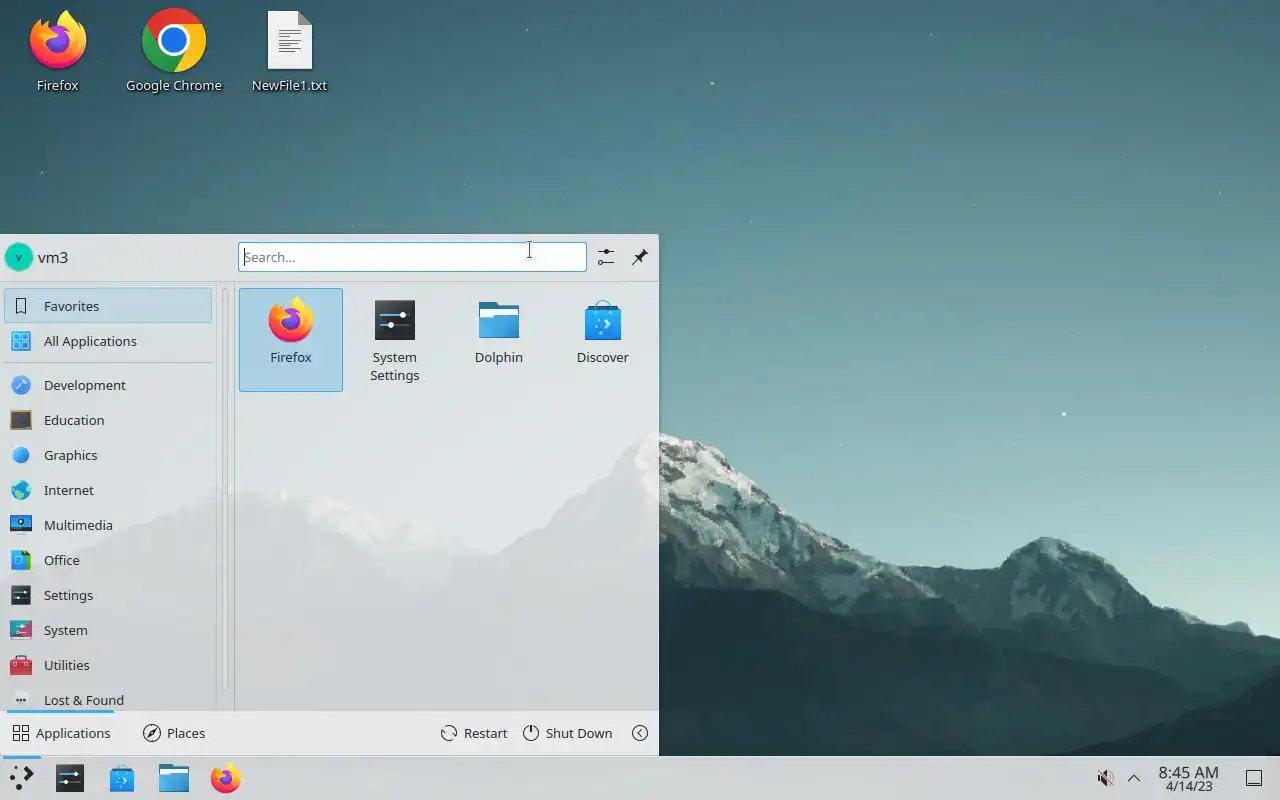The height and width of the screenshot is (800, 1280).
Task: Open Discover from the taskbar
Action: pyautogui.click(x=122, y=778)
